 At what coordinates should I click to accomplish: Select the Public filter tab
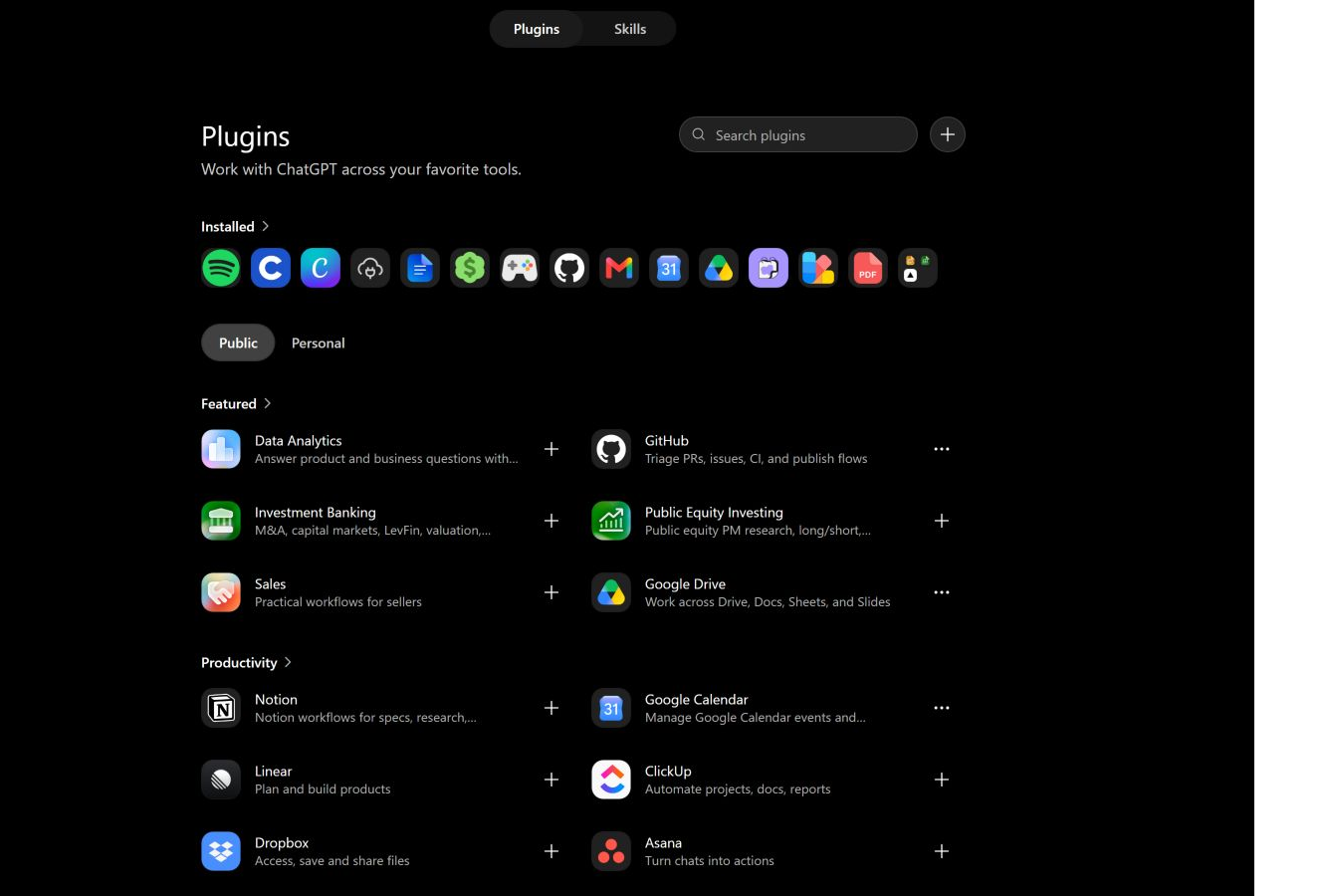(x=238, y=342)
